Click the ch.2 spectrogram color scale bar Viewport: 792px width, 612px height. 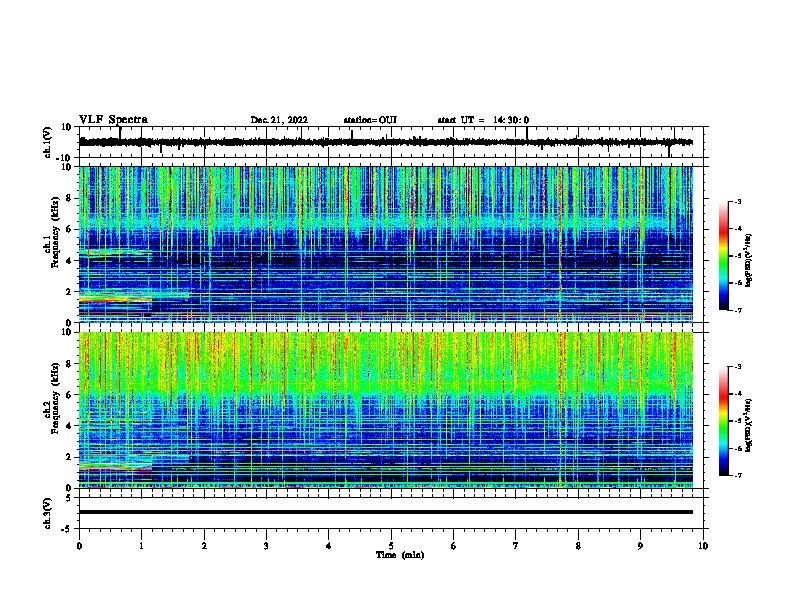(x=724, y=421)
